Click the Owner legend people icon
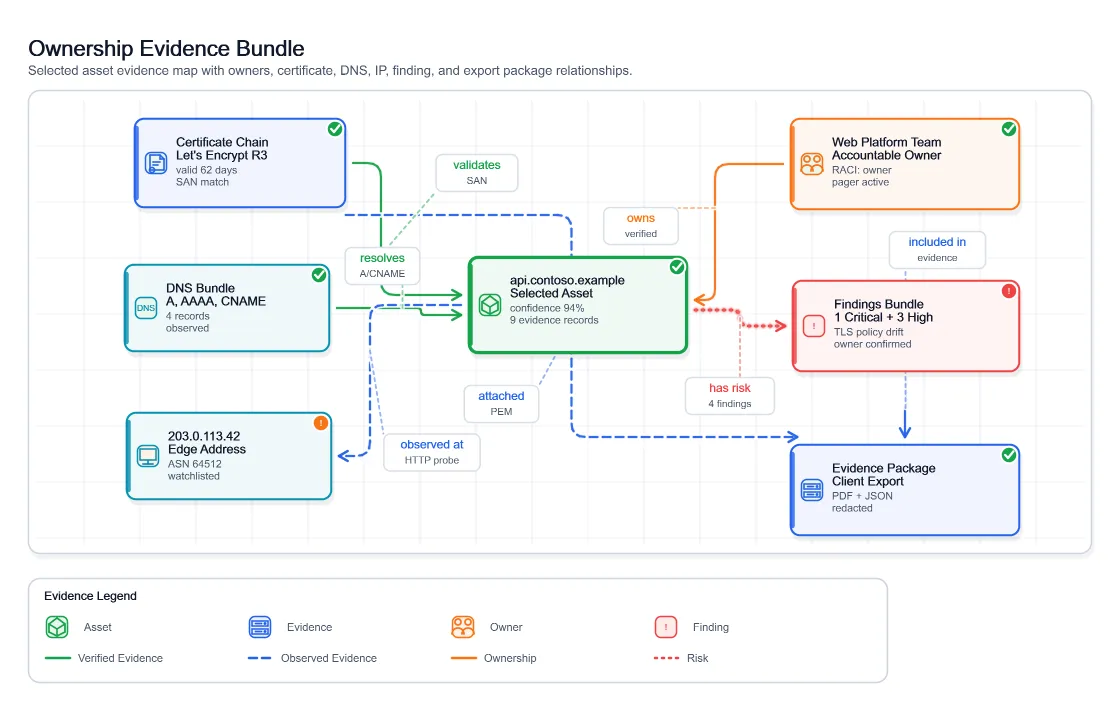Screen dimensions: 1120x711 [463, 627]
